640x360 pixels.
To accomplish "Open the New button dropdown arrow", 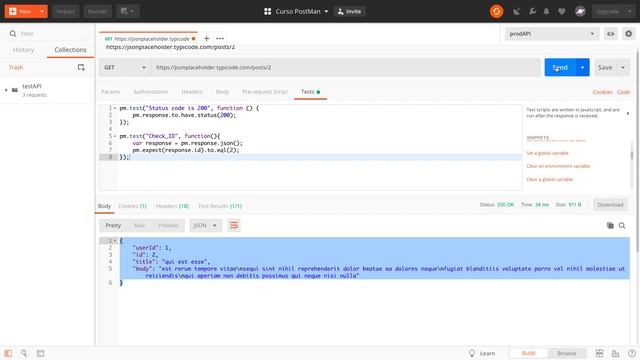I will (x=42, y=11).
